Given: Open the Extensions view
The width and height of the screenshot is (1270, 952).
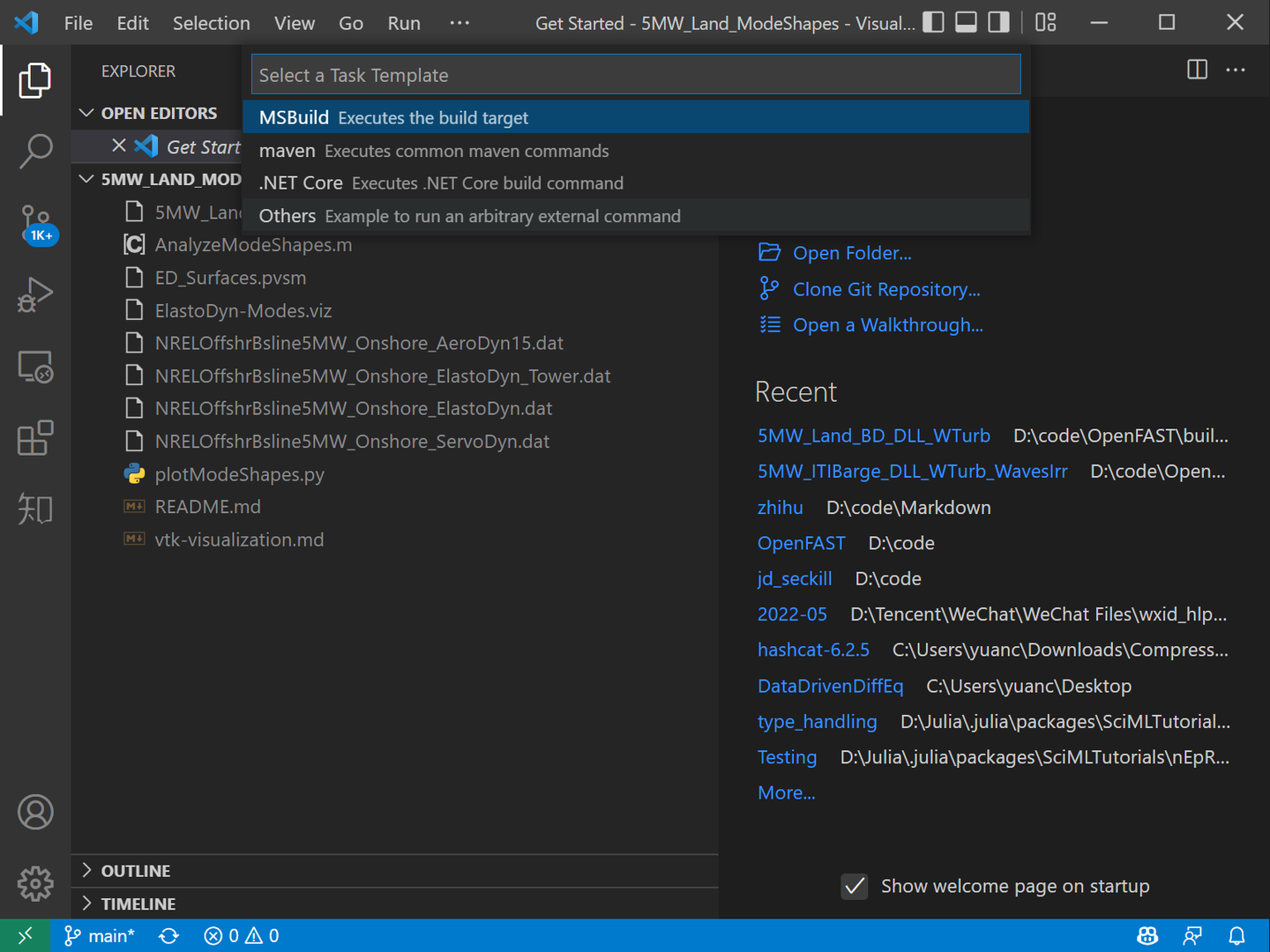Looking at the screenshot, I should click(35, 438).
